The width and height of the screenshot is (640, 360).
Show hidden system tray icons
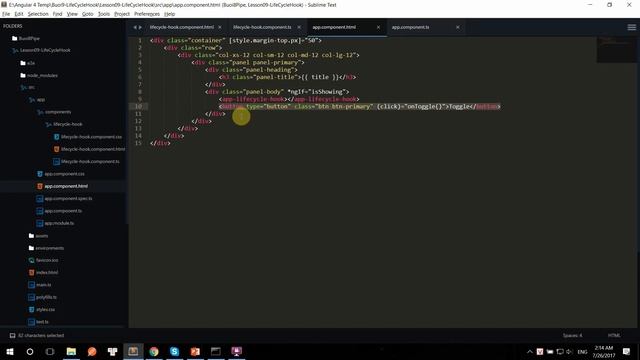click(529, 351)
